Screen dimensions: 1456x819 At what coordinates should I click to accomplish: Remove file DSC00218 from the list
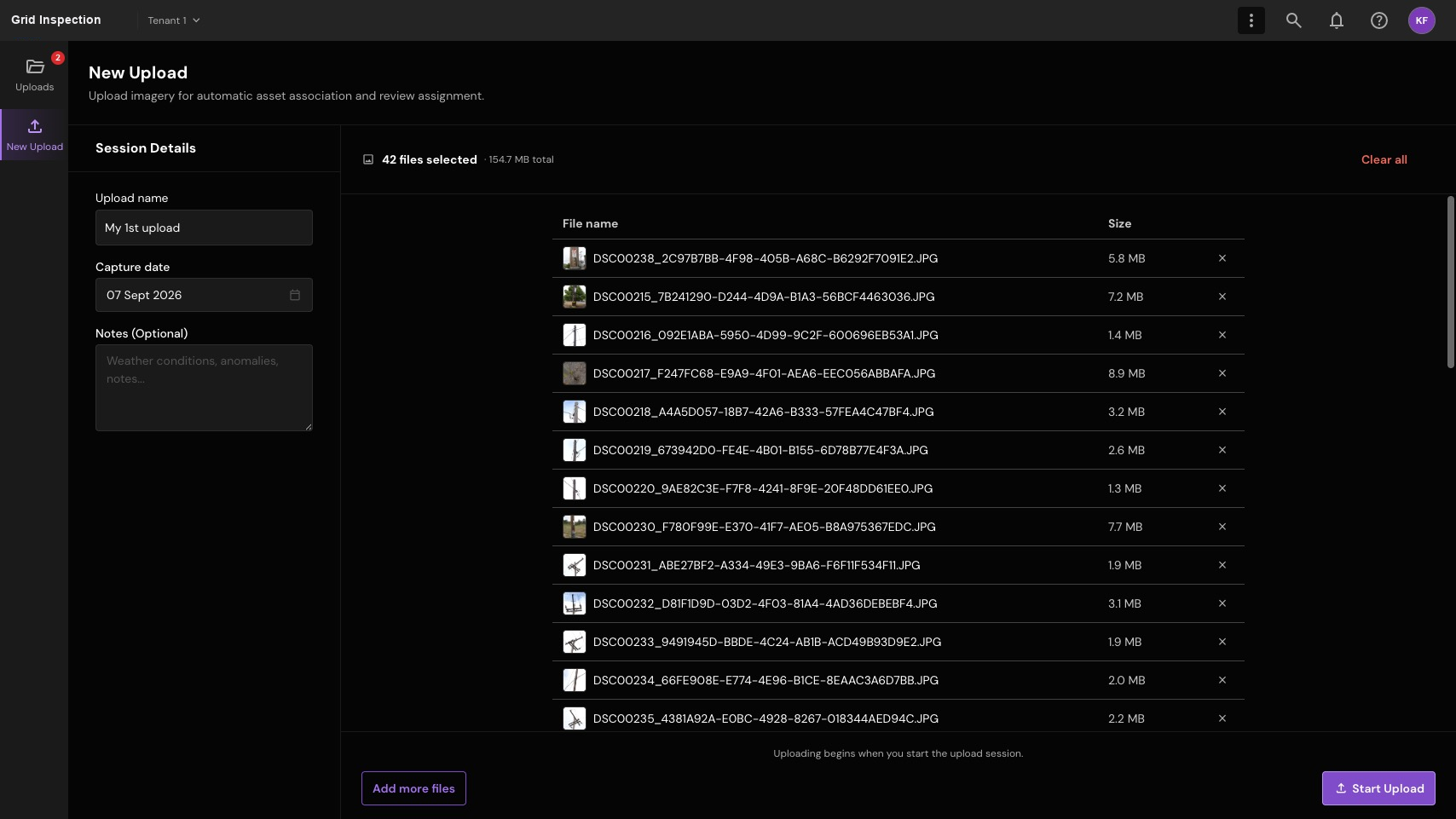(x=1222, y=412)
